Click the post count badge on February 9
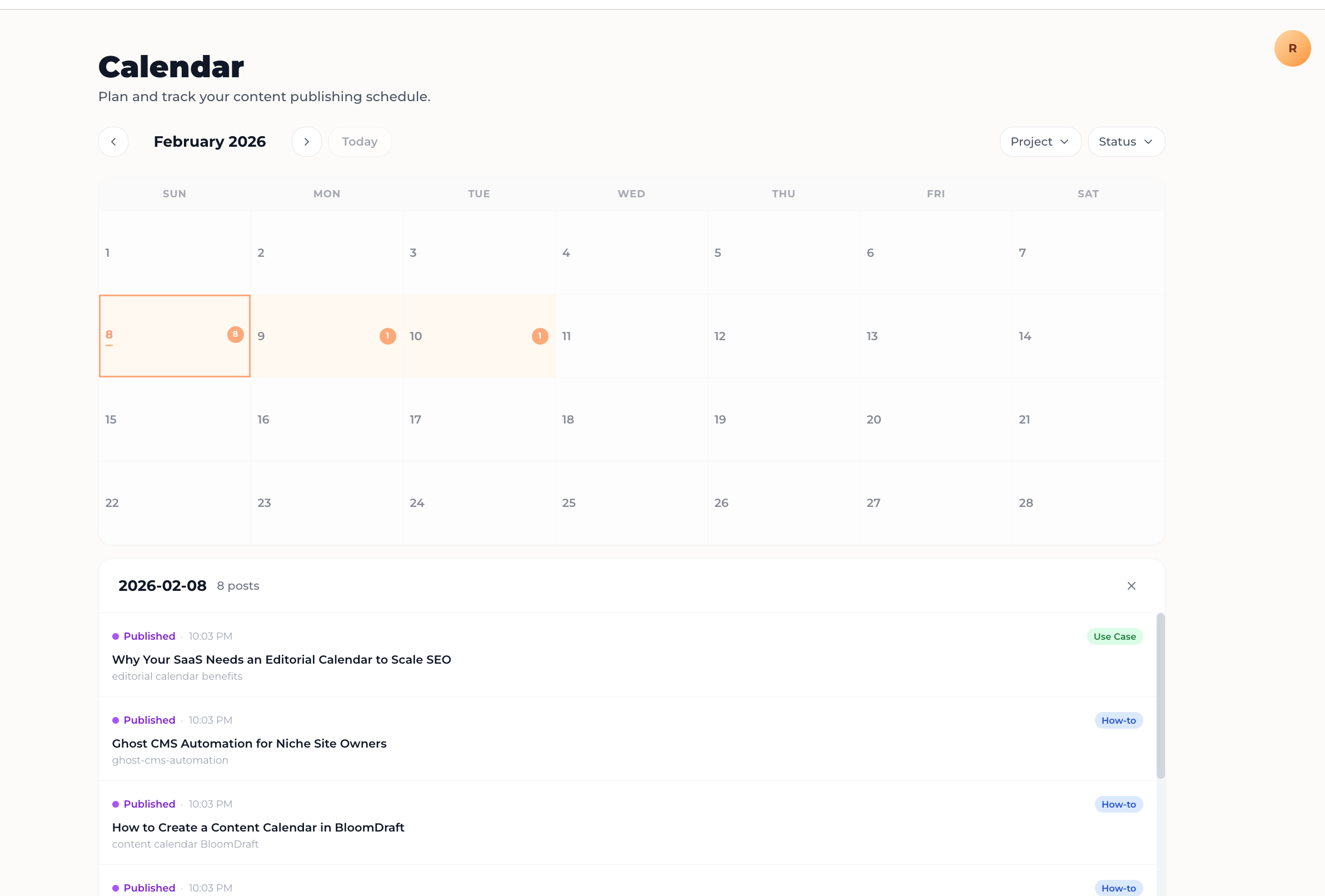Image resolution: width=1325 pixels, height=896 pixels. click(x=388, y=336)
